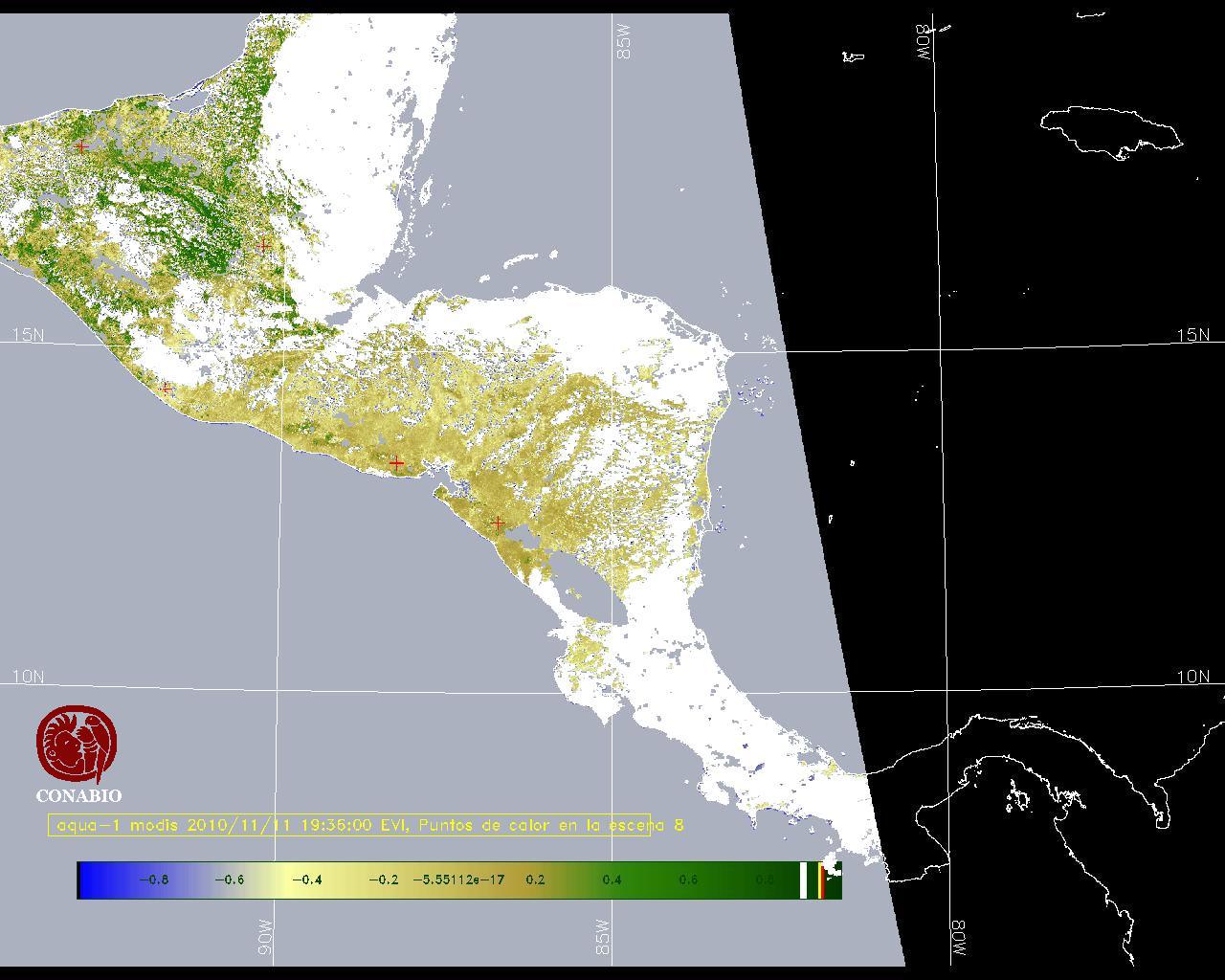Click the -0.4 value on the color scale

305,880
